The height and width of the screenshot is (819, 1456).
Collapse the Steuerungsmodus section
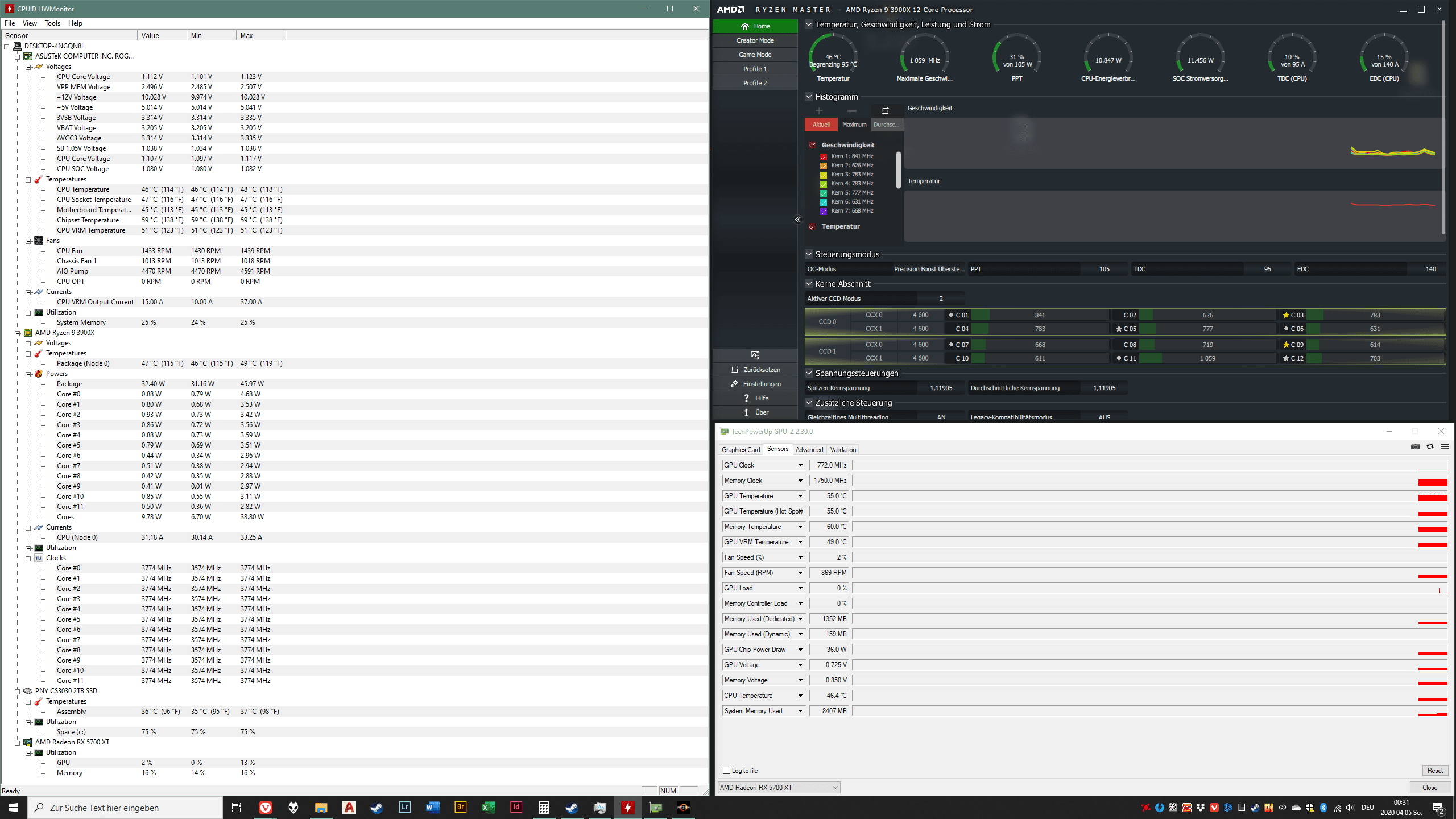809,254
